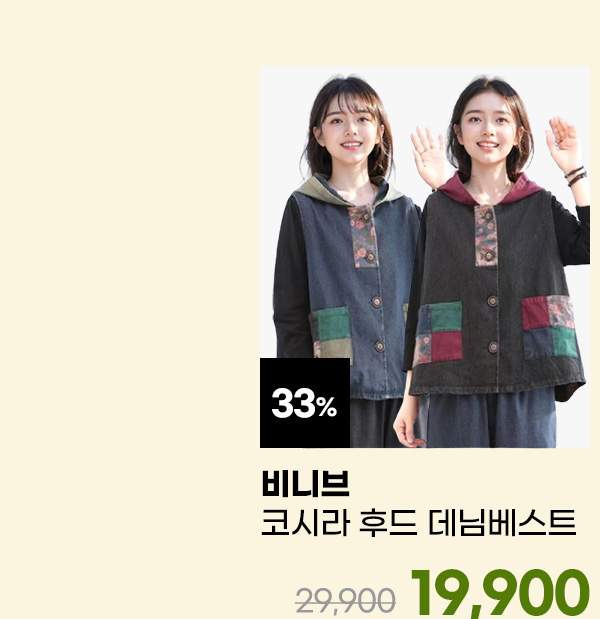This screenshot has width=600, height=619.
Task: Select the green 19,900 sale price
Action: click(x=500, y=593)
